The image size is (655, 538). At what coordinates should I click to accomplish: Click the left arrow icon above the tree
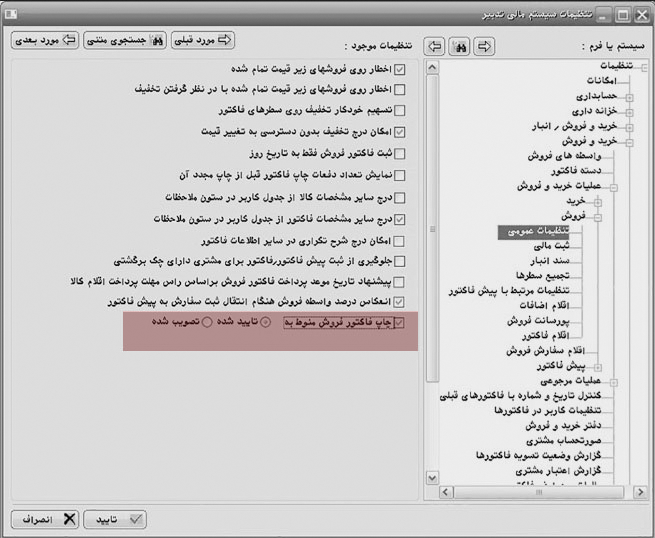point(435,46)
